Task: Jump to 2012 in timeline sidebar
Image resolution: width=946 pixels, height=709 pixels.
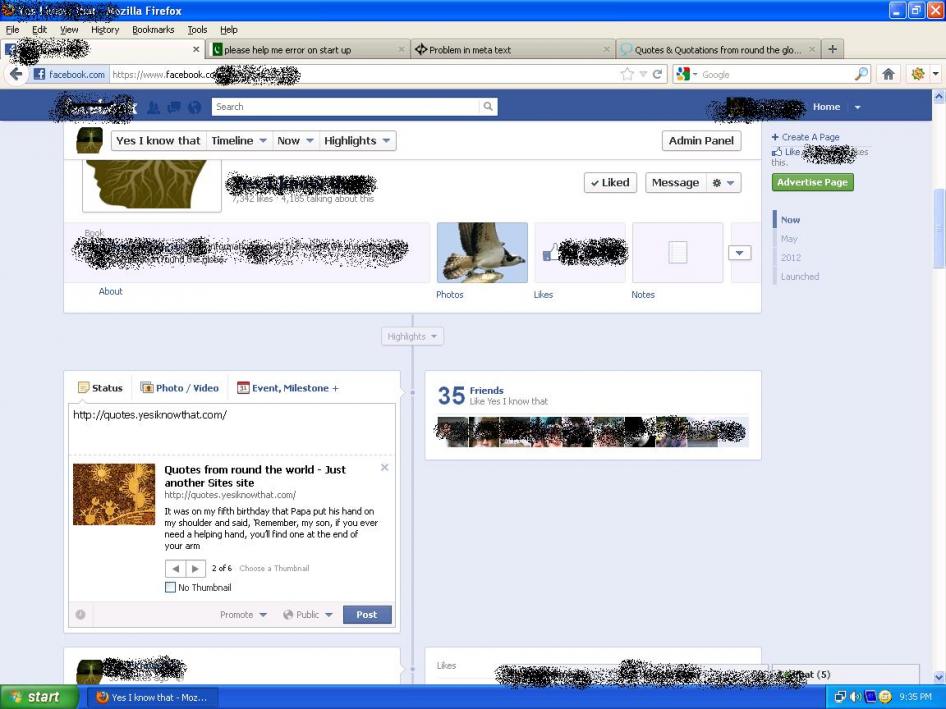Action: pyautogui.click(x=791, y=258)
